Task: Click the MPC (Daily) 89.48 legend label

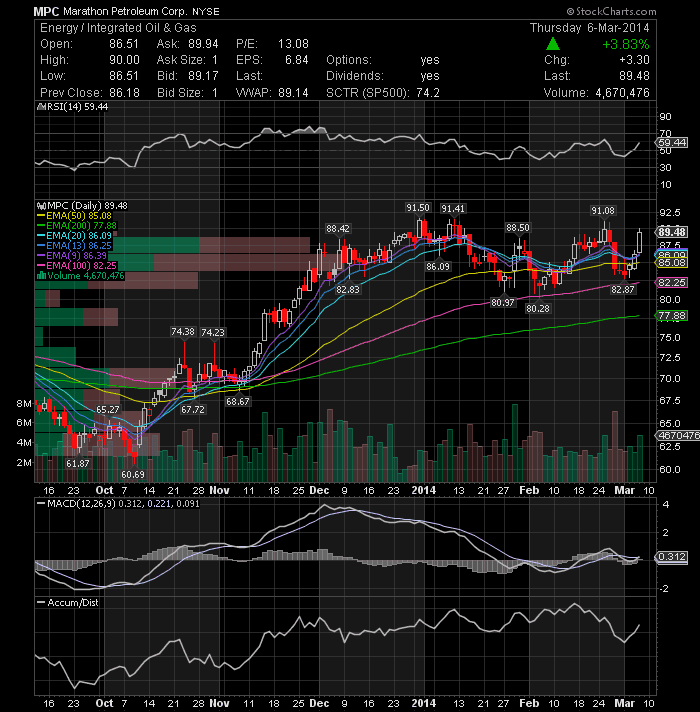Action: pos(82,206)
